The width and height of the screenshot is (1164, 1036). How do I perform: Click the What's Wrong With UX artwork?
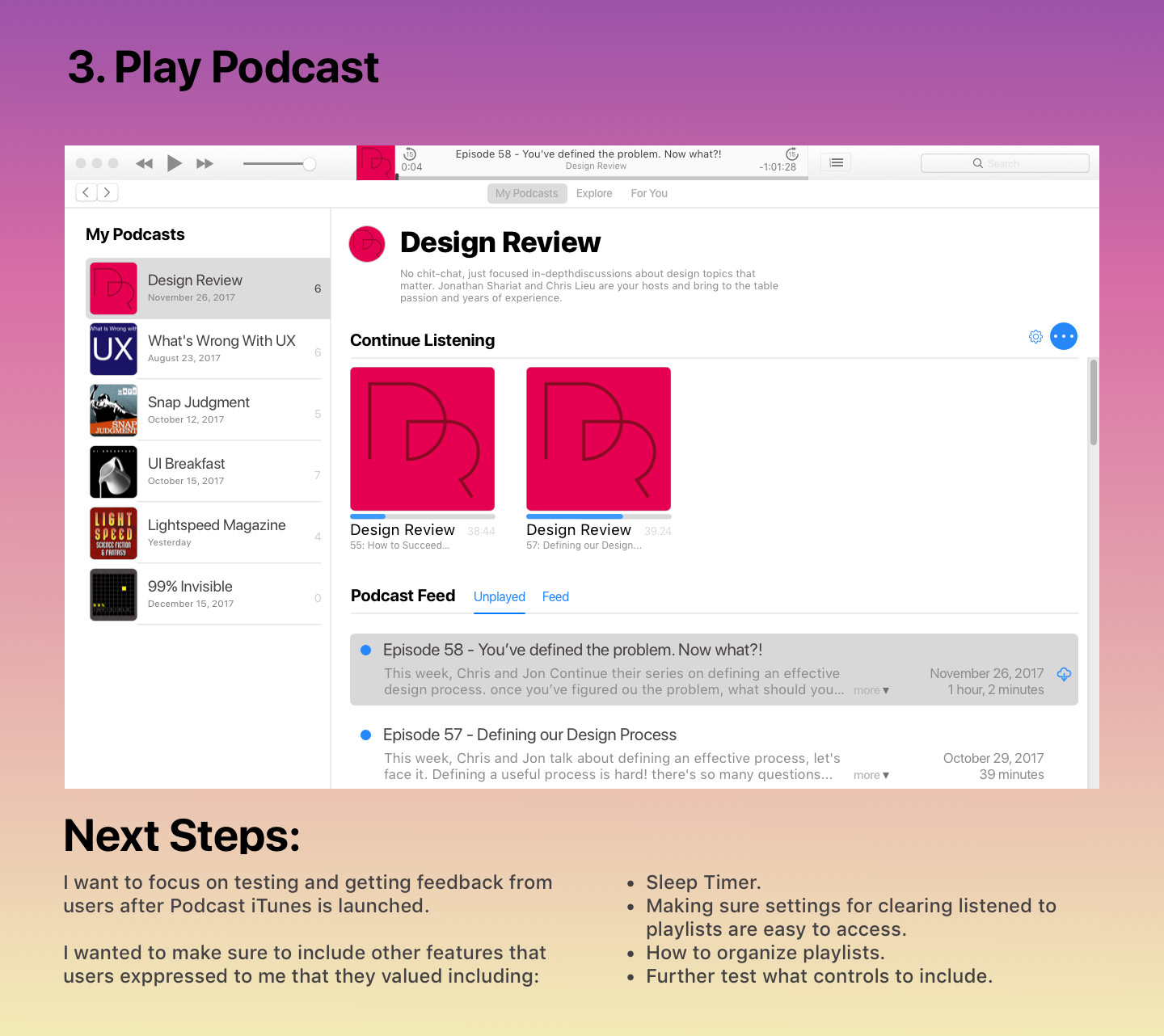point(113,349)
